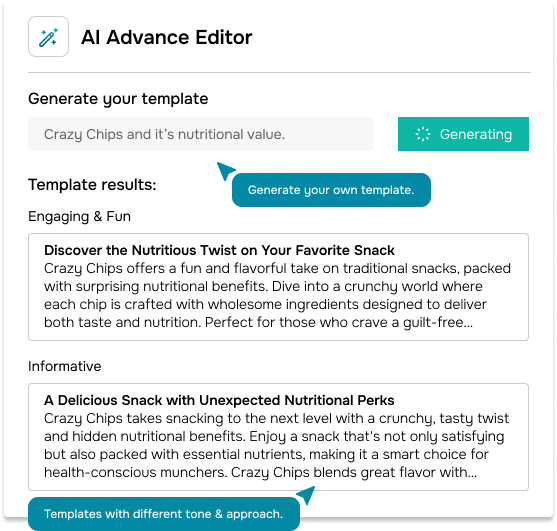Screen dimensions: 557x531
Task: Click the magic wand AI editor icon
Action: [x=48, y=37]
